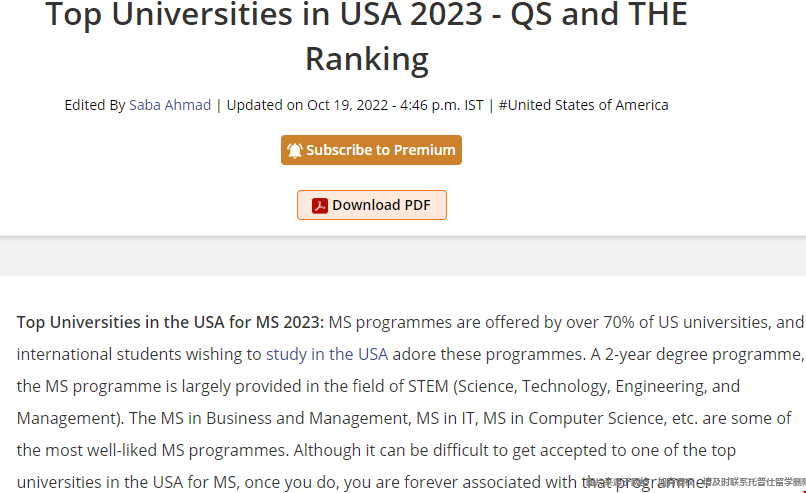Viewport: 806px width, 493px height.
Task: Open Saba Ahmad's author profile link
Action: pyautogui.click(x=170, y=105)
